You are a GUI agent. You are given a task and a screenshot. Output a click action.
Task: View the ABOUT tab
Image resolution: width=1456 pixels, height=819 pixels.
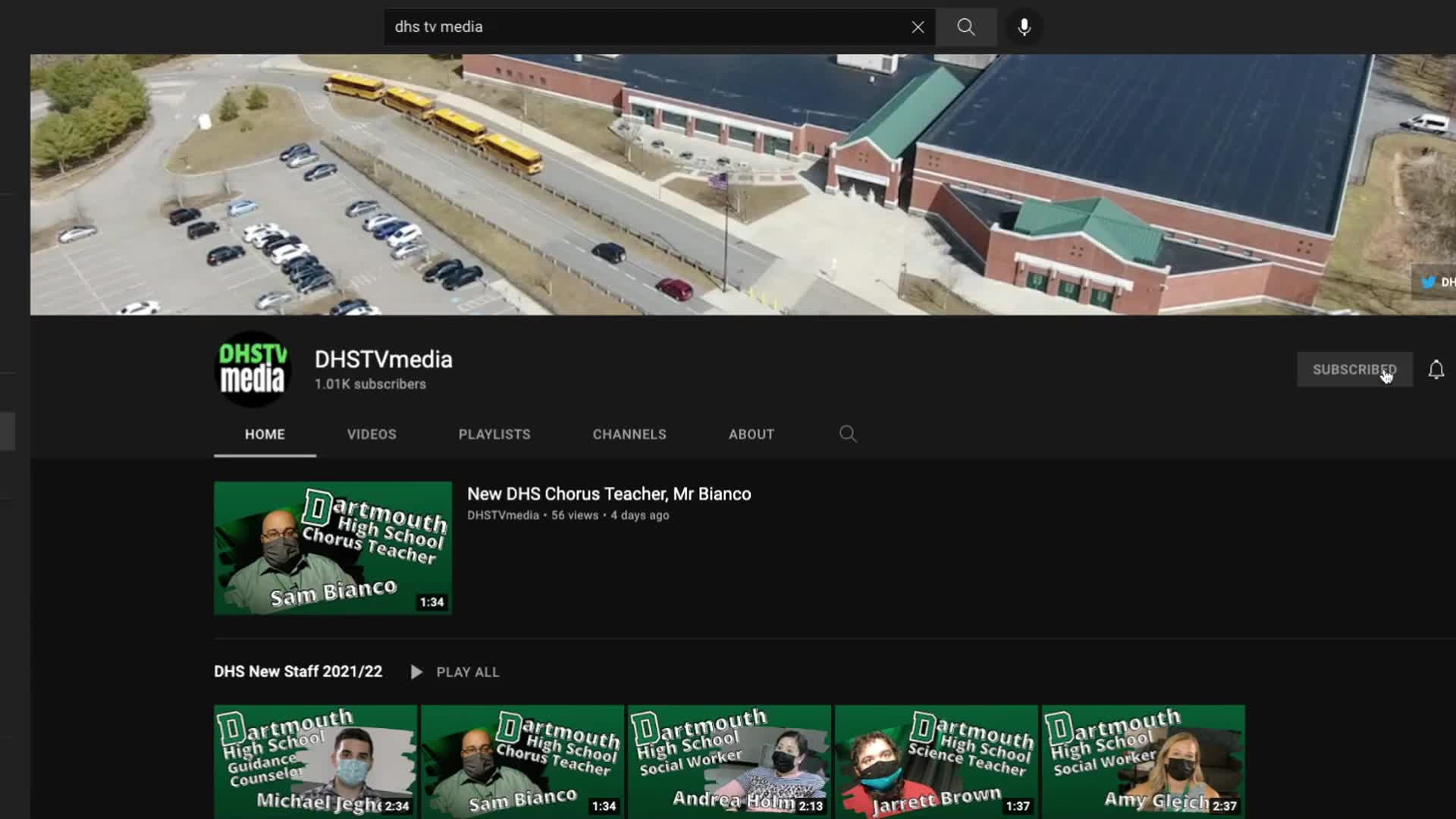[x=752, y=435]
